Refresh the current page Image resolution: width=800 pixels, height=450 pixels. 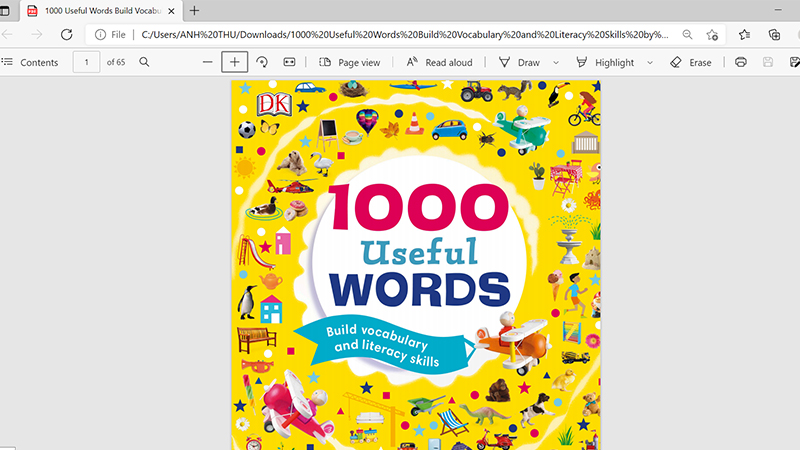(67, 34)
